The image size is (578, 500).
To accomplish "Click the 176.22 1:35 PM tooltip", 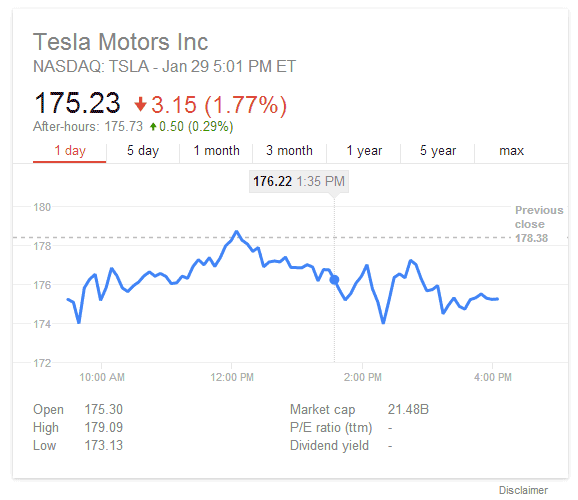I will pos(299,181).
